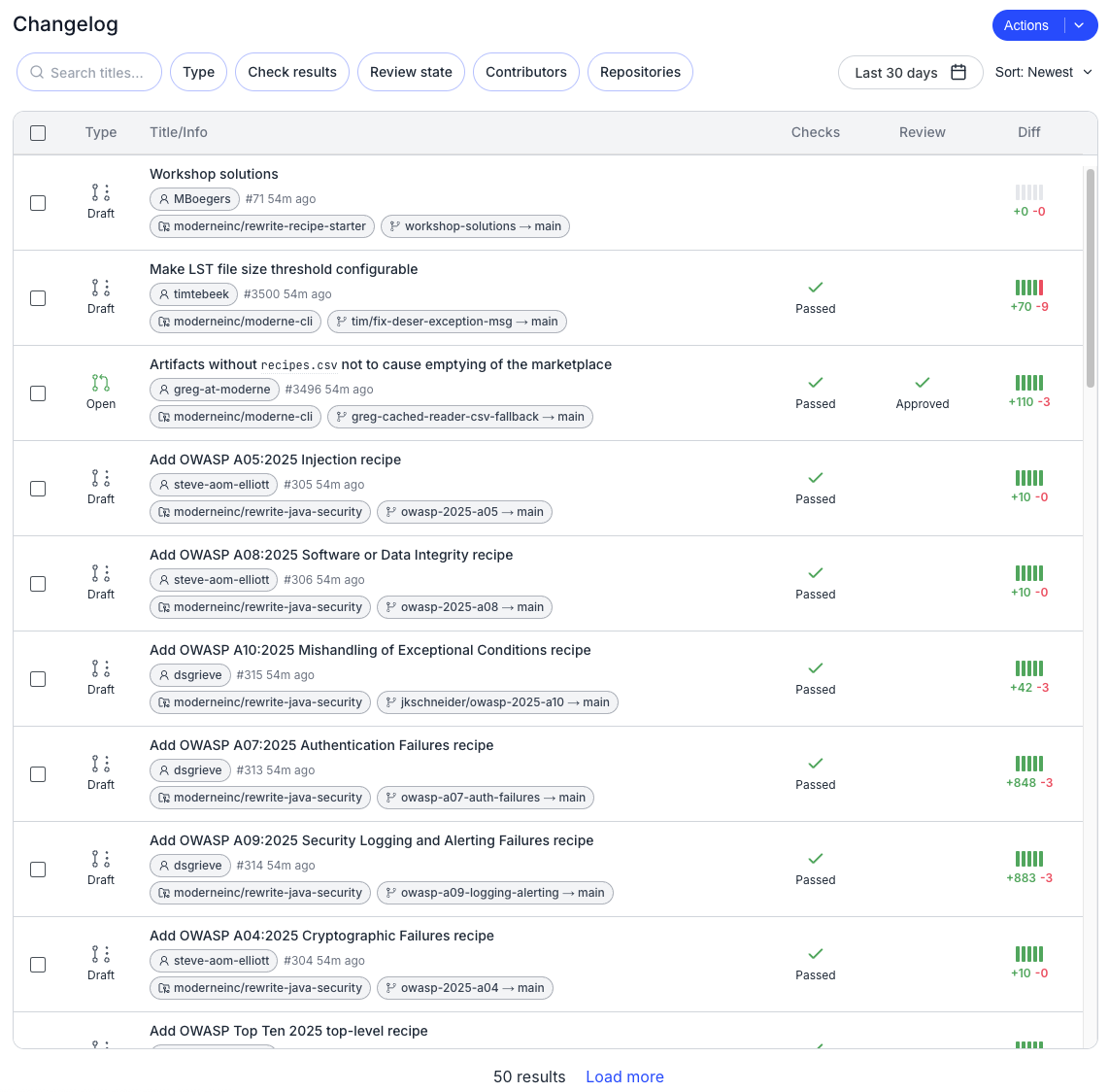The image size is (1109, 1092).
Task: Click the dsgrieve chip in the #315 row
Action: click(190, 675)
